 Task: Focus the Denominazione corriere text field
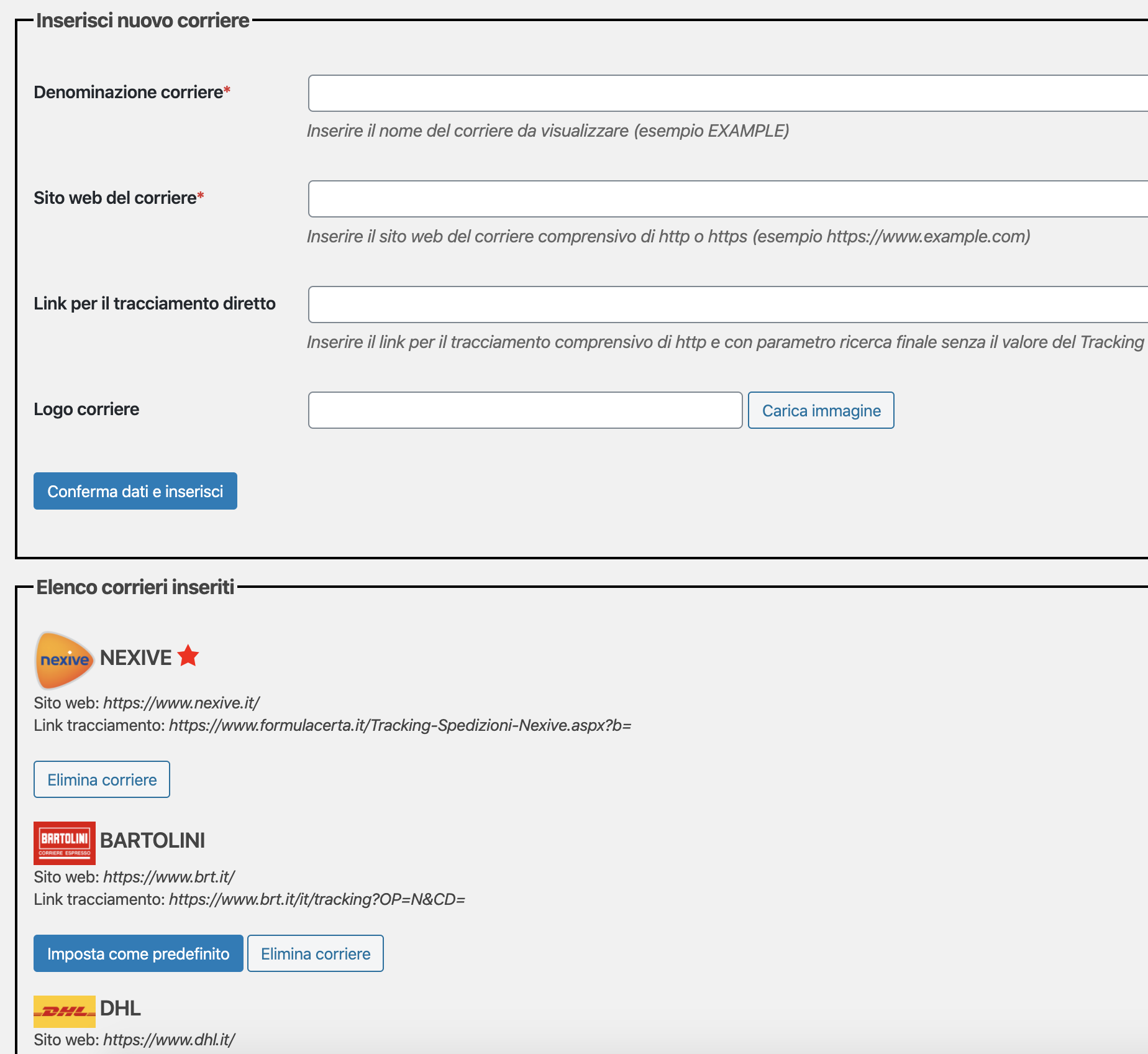coord(727,93)
